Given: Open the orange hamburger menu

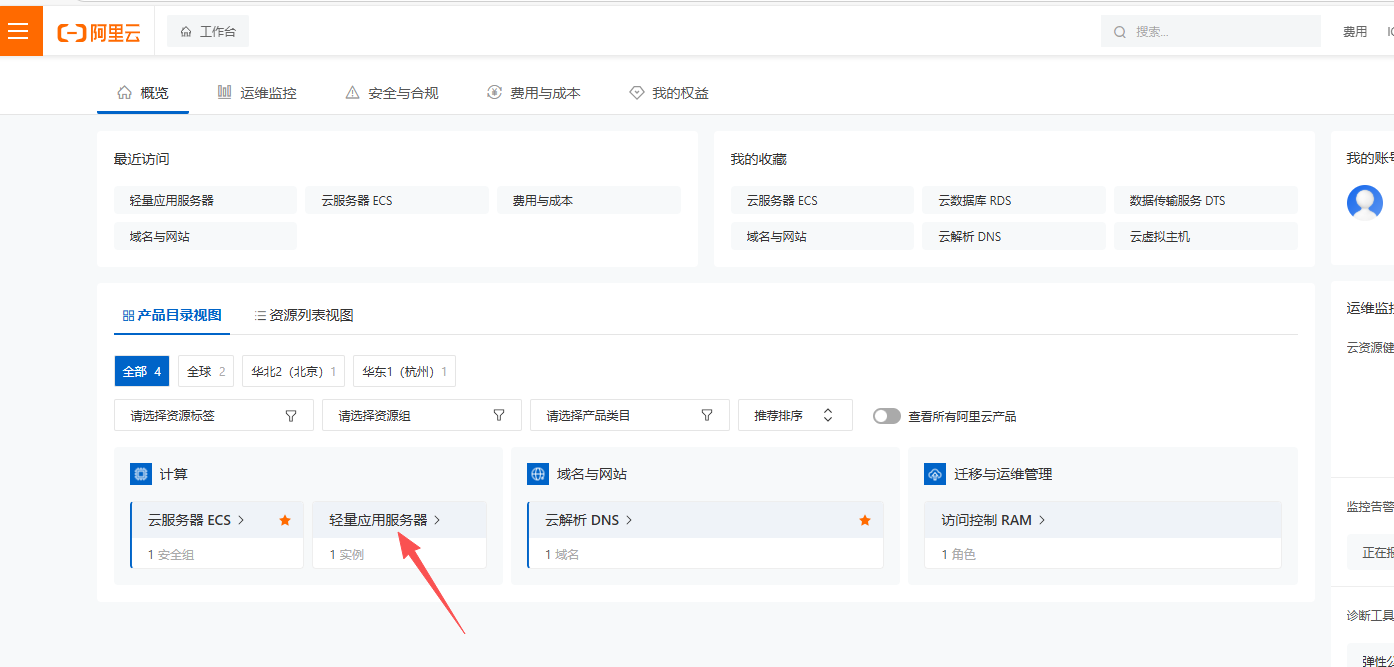Looking at the screenshot, I should (18, 31).
